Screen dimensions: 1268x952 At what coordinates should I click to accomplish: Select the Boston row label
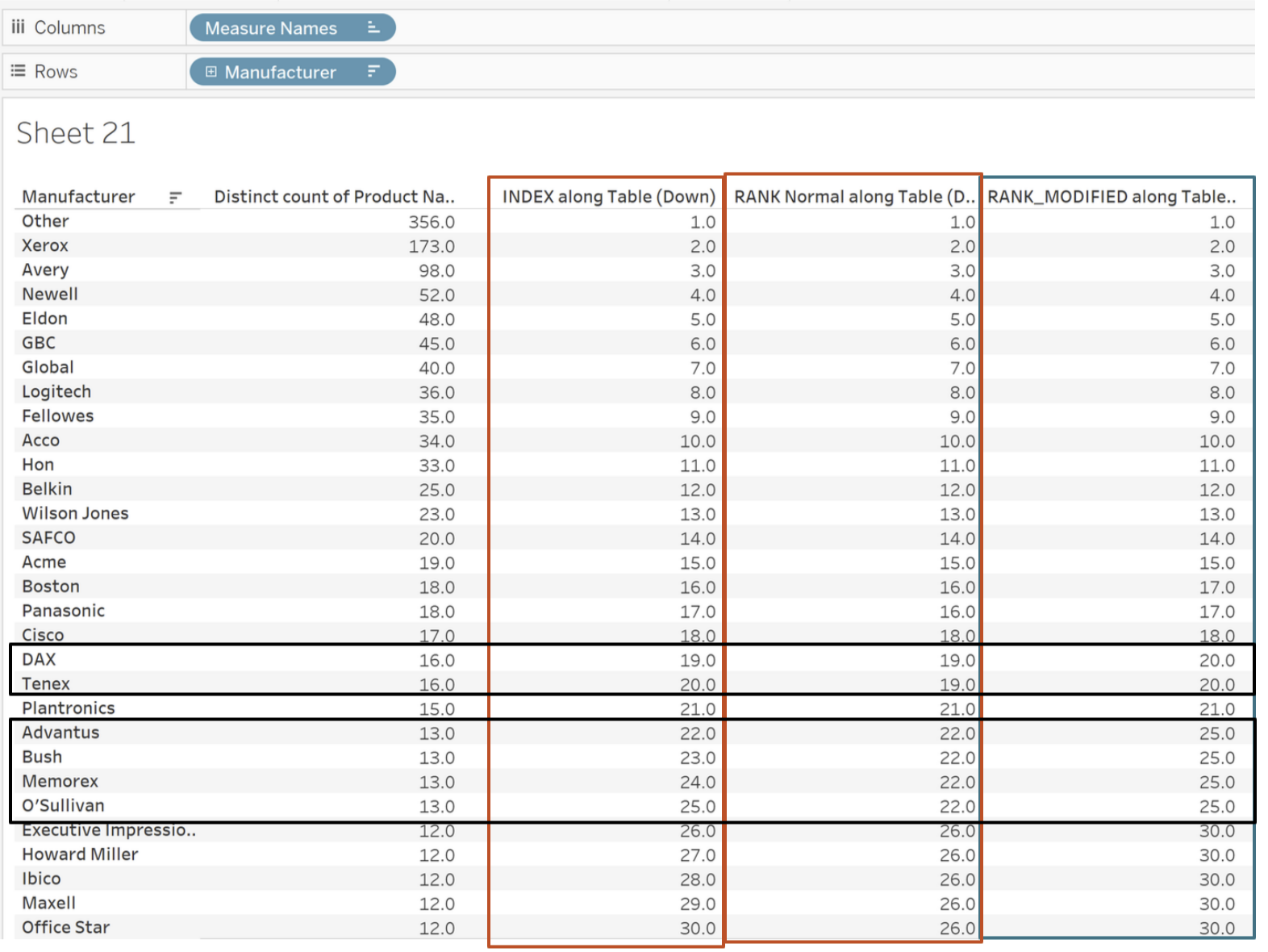click(51, 587)
